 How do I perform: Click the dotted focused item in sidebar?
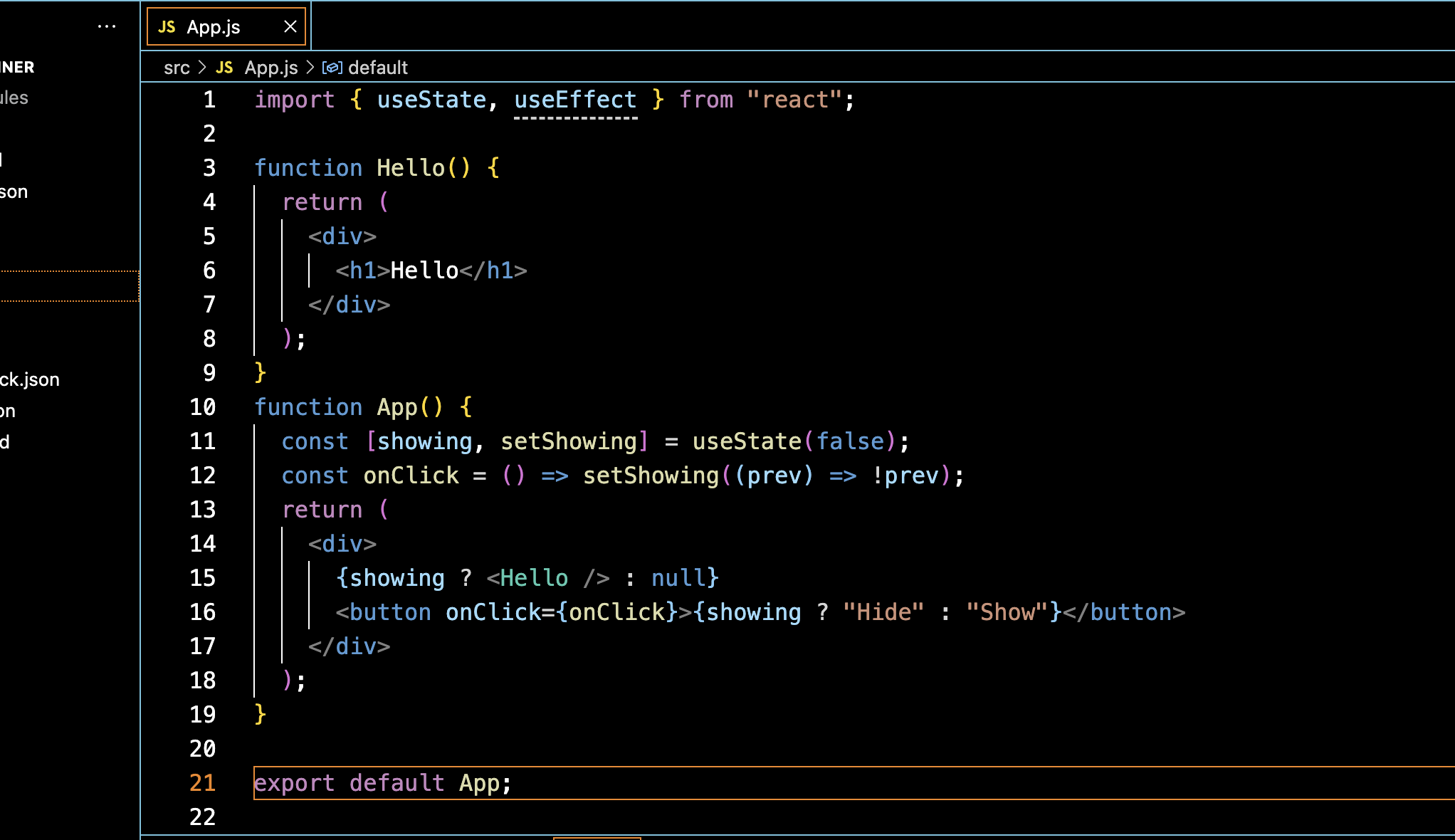[x=69, y=286]
